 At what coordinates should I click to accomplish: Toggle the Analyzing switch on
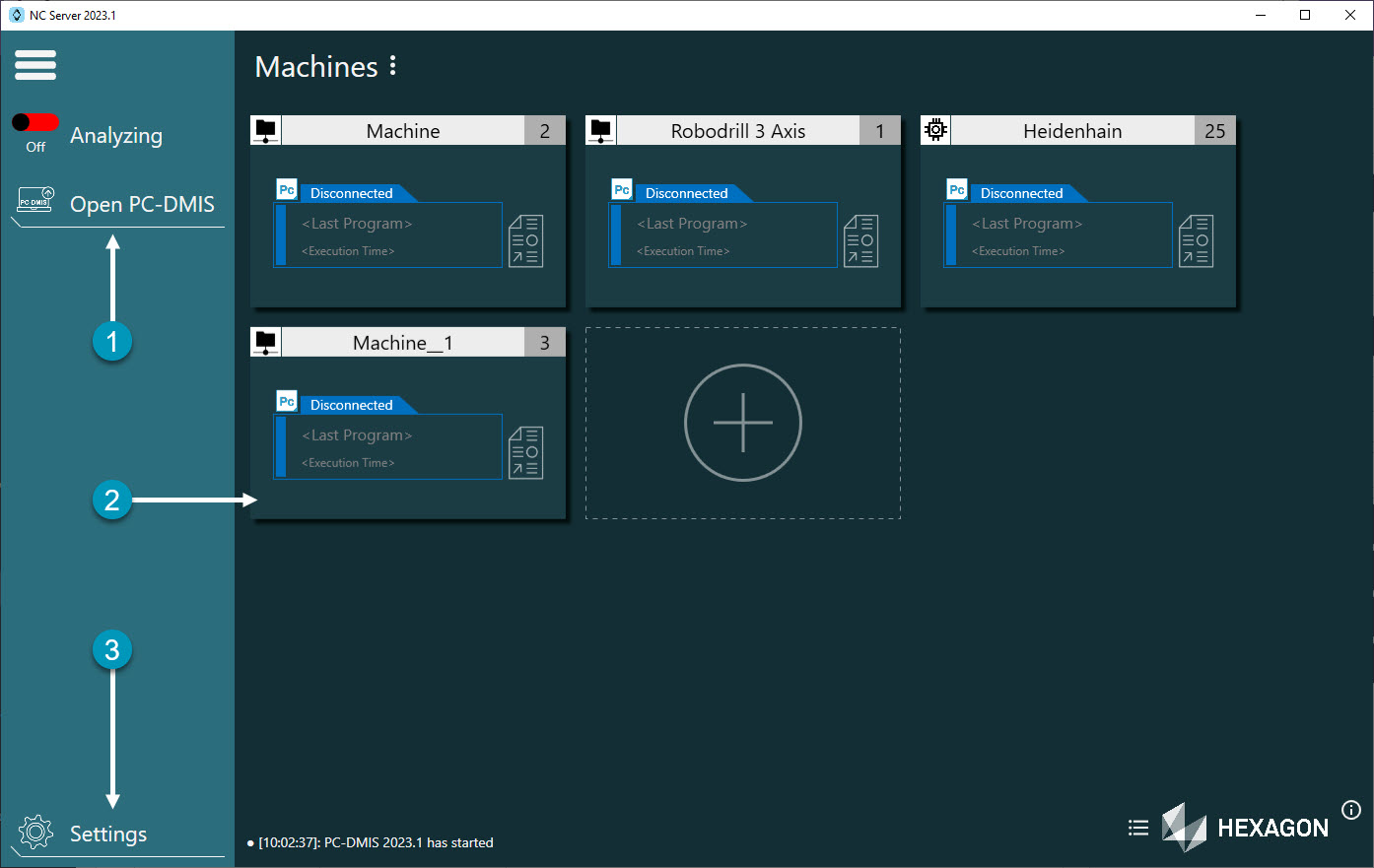[34, 122]
